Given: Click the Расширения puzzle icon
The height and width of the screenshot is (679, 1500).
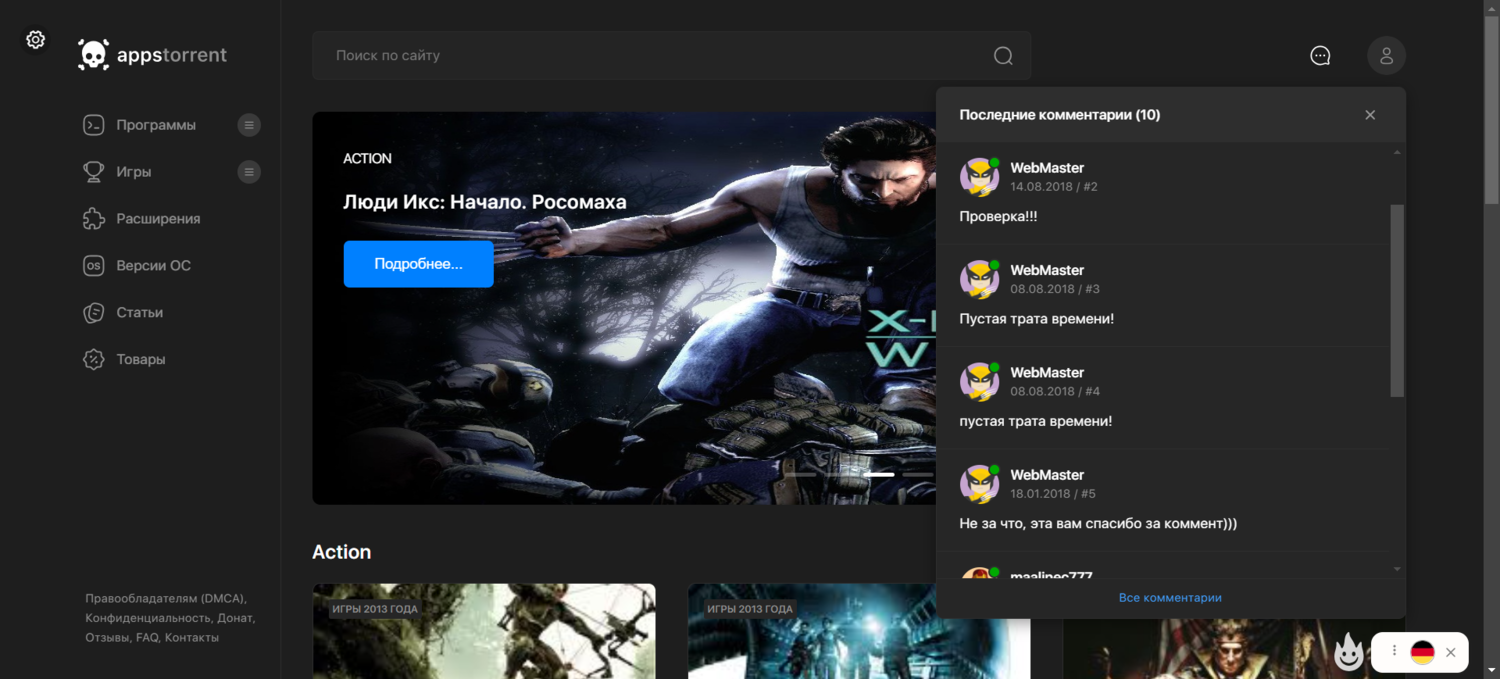Looking at the screenshot, I should (x=94, y=219).
